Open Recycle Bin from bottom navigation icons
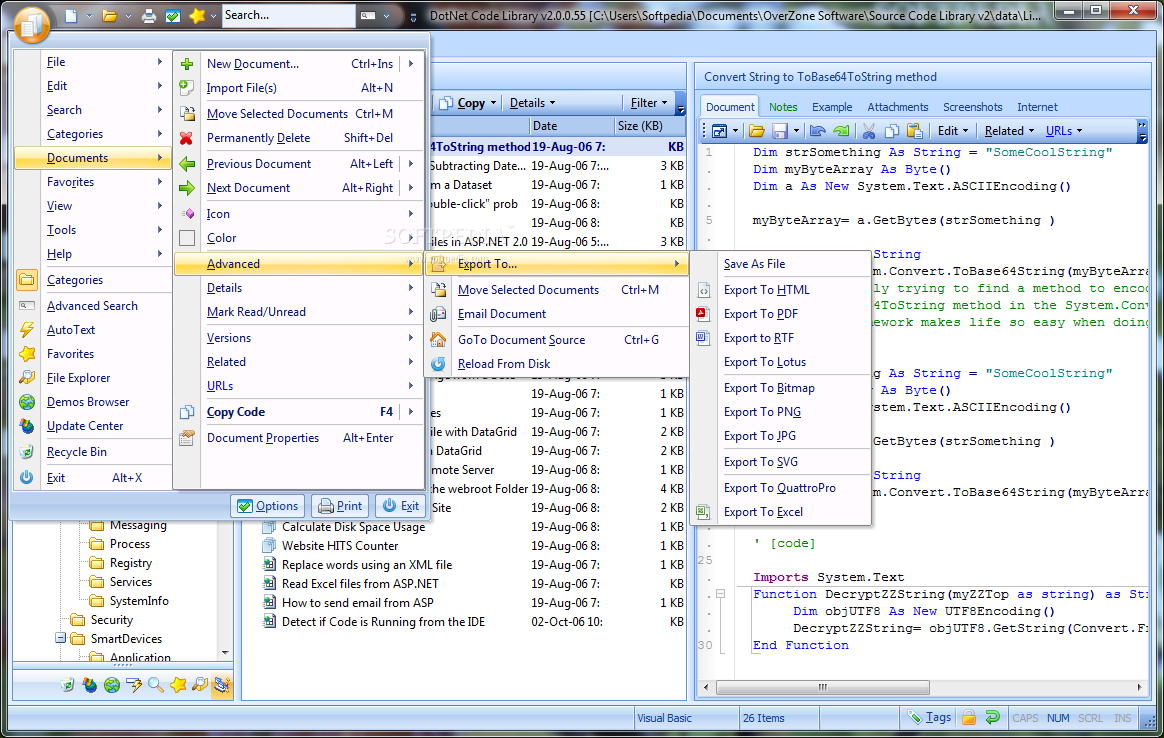Screen dimensions: 1164x738 pyautogui.click(x=68, y=685)
